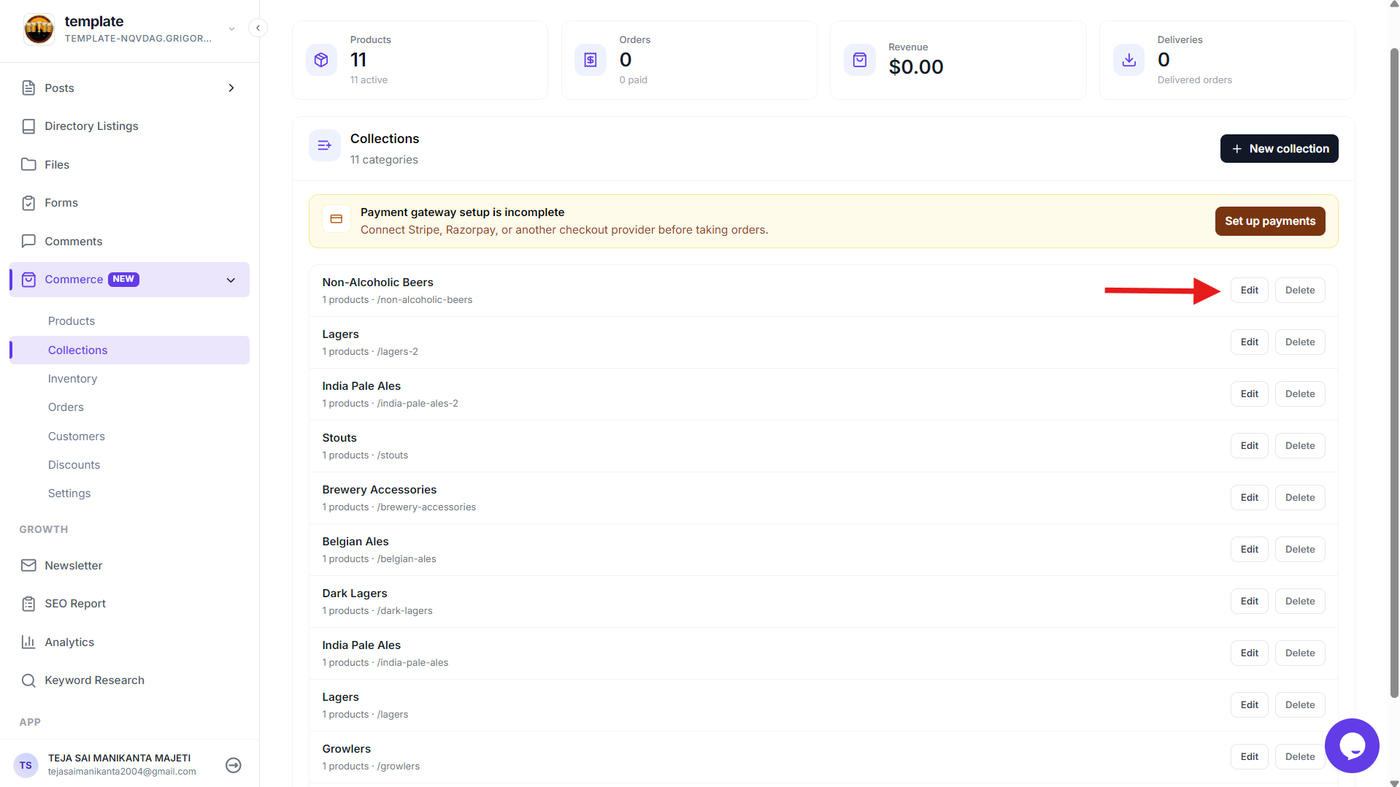The image size is (1400, 787).
Task: Click the Orders receipt icon
Action: click(590, 60)
